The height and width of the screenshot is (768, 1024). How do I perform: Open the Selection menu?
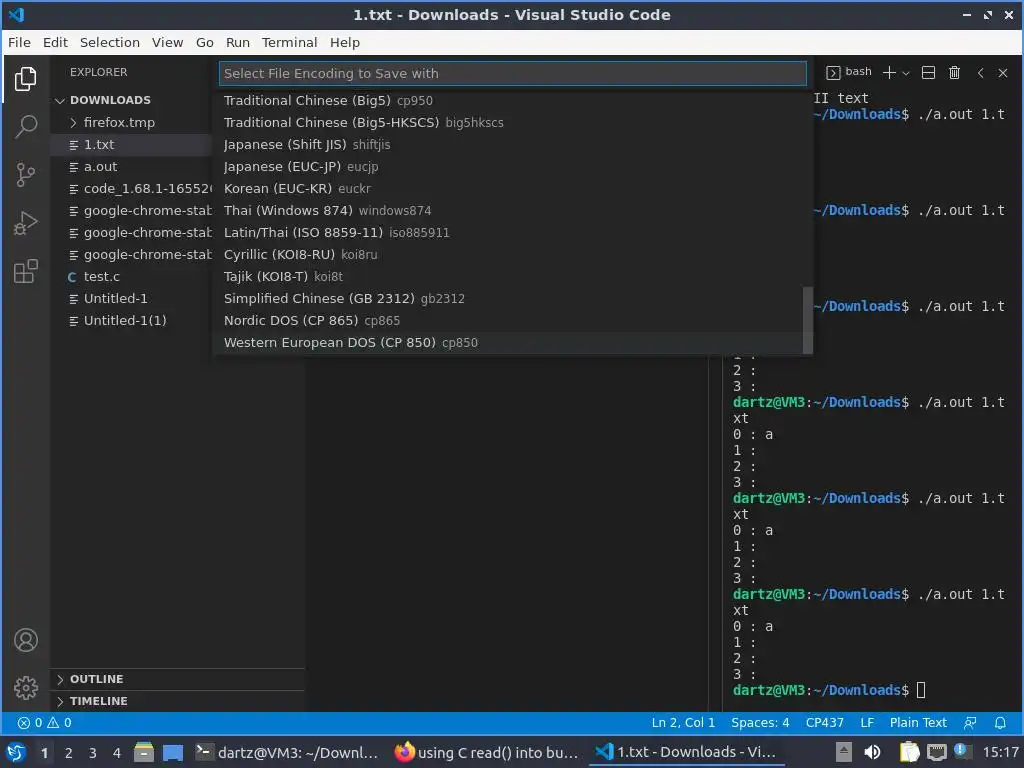pyautogui.click(x=110, y=42)
